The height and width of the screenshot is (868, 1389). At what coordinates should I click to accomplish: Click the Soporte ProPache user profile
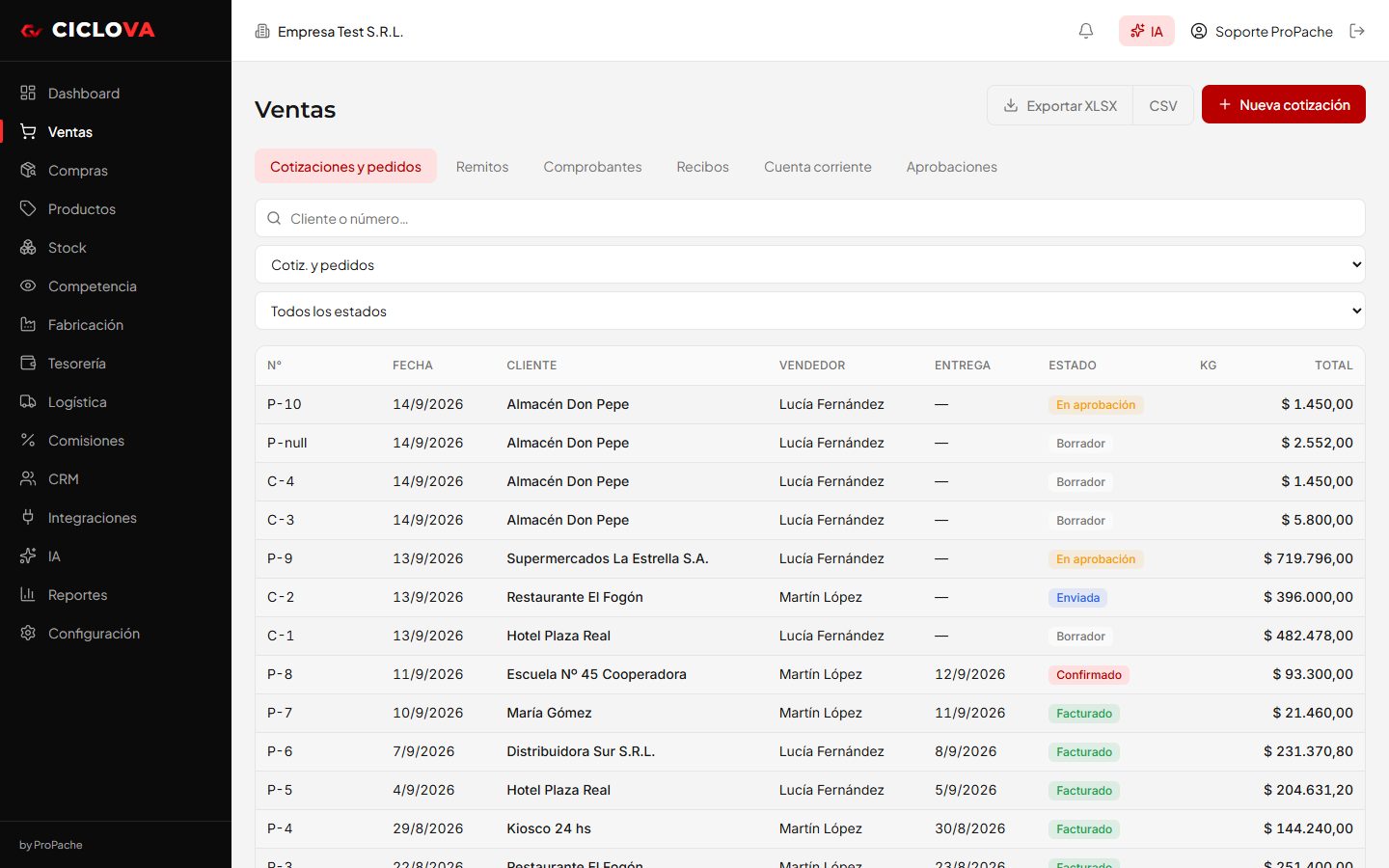pos(1262,31)
